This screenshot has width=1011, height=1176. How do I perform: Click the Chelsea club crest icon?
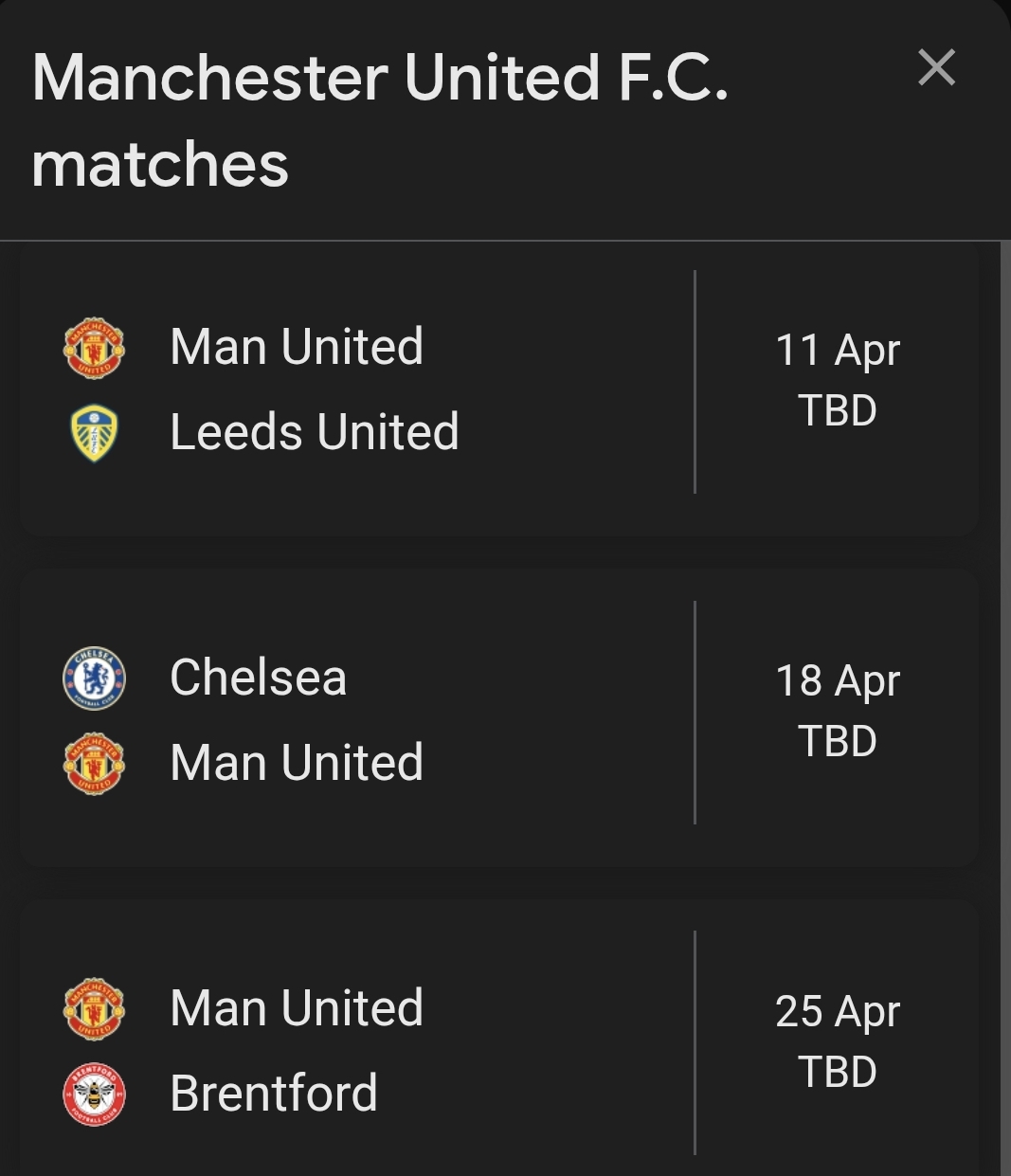tap(94, 678)
